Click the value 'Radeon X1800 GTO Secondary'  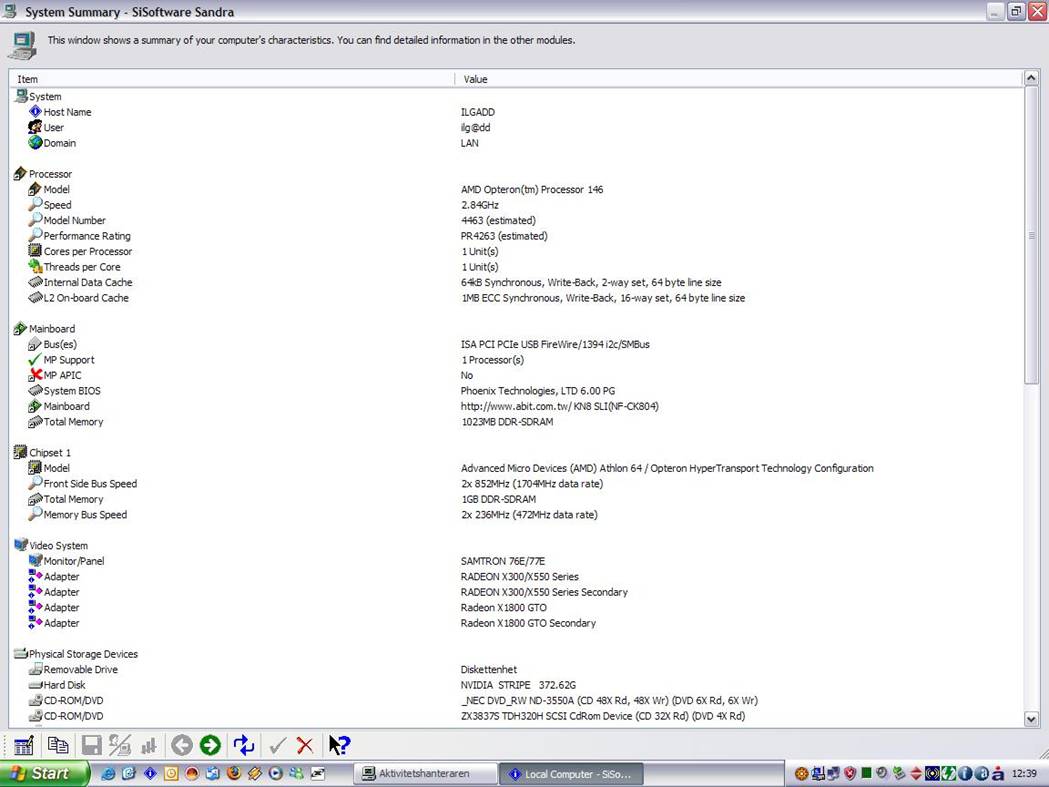click(528, 623)
